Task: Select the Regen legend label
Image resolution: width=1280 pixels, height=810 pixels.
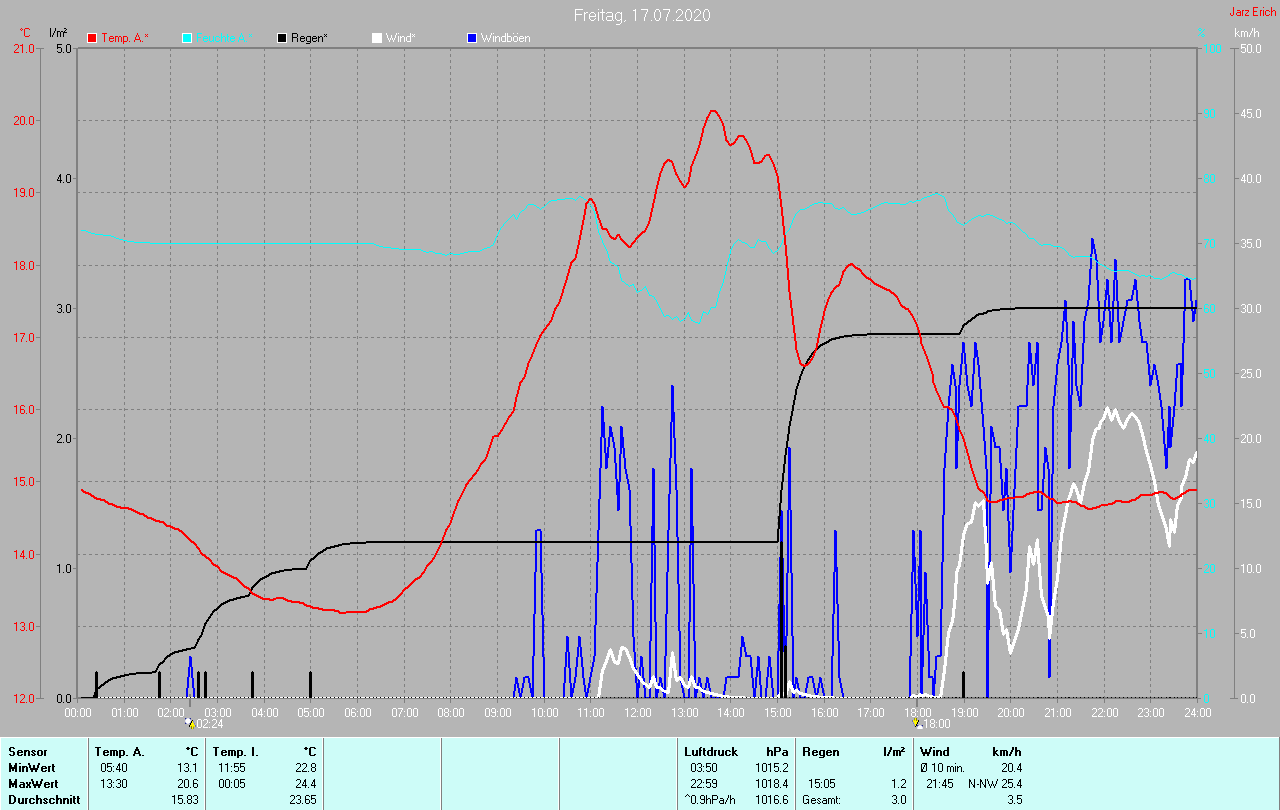Action: click(310, 38)
